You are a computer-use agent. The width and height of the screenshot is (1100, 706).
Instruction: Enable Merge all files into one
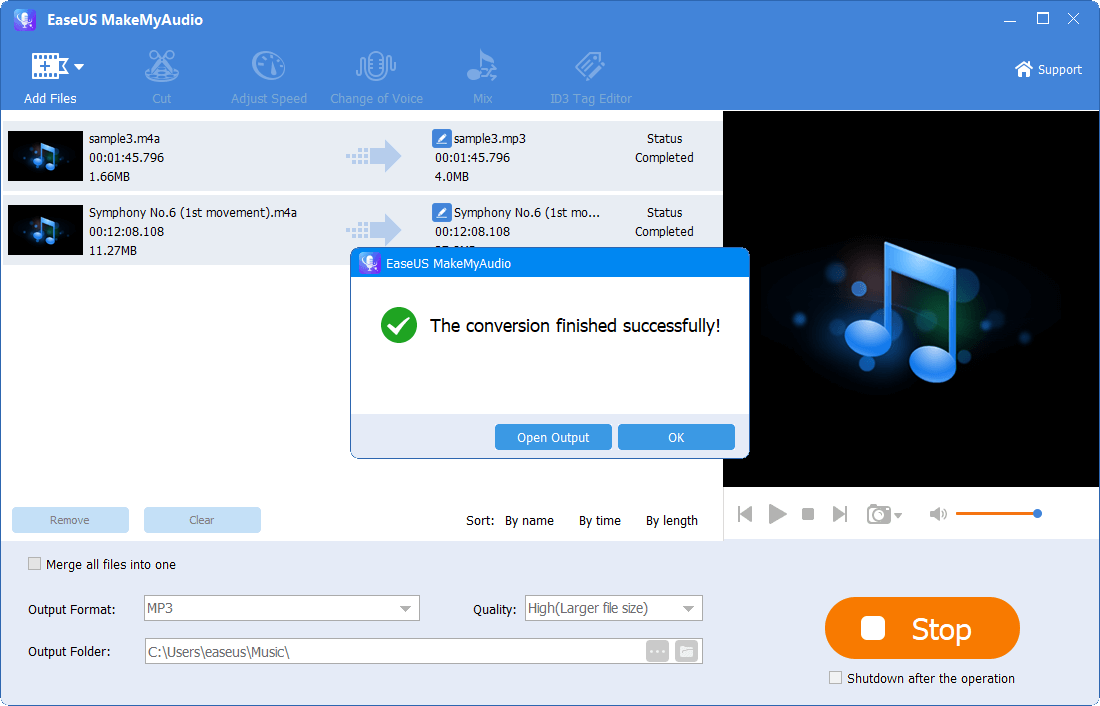pos(34,564)
